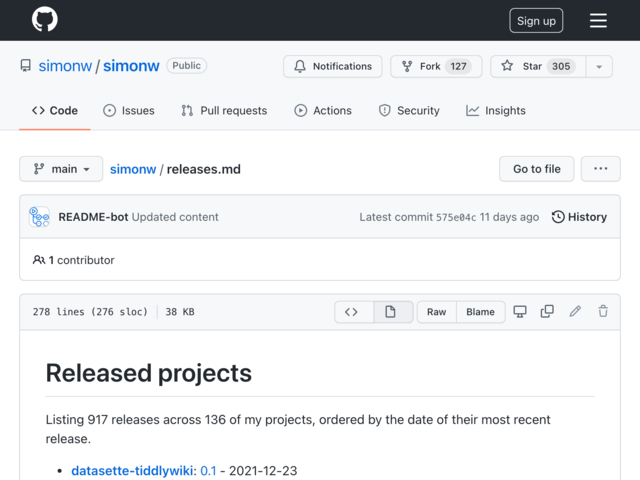Open the Raw file view

(x=436, y=312)
